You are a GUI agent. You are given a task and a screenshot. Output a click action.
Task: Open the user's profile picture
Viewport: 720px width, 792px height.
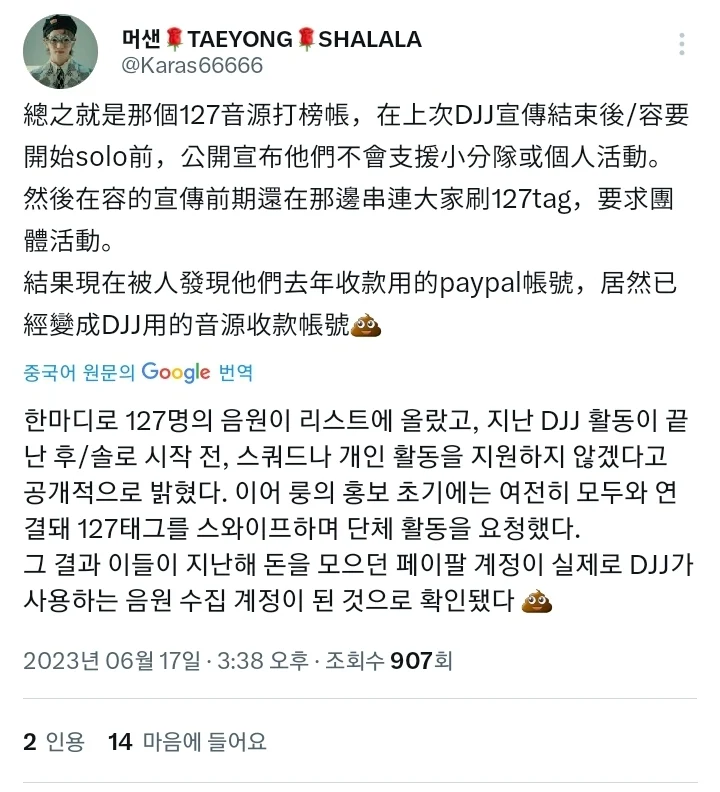point(60,52)
